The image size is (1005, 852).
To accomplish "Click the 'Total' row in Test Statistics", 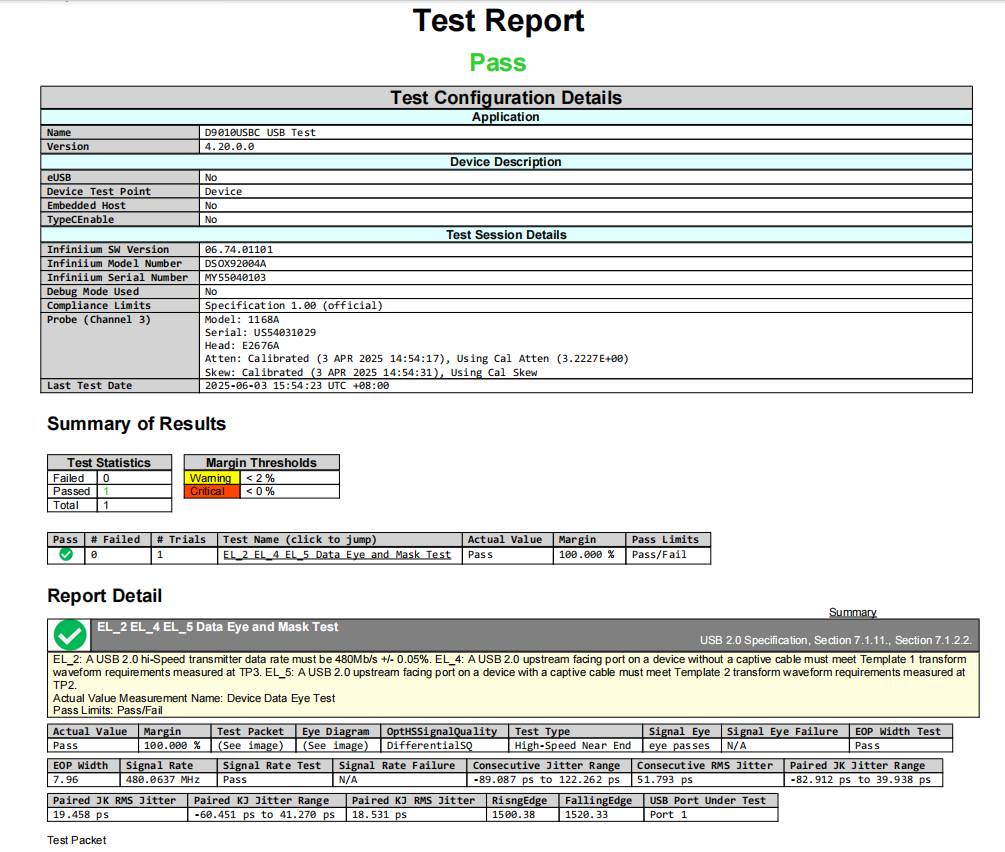I will 109,505.
